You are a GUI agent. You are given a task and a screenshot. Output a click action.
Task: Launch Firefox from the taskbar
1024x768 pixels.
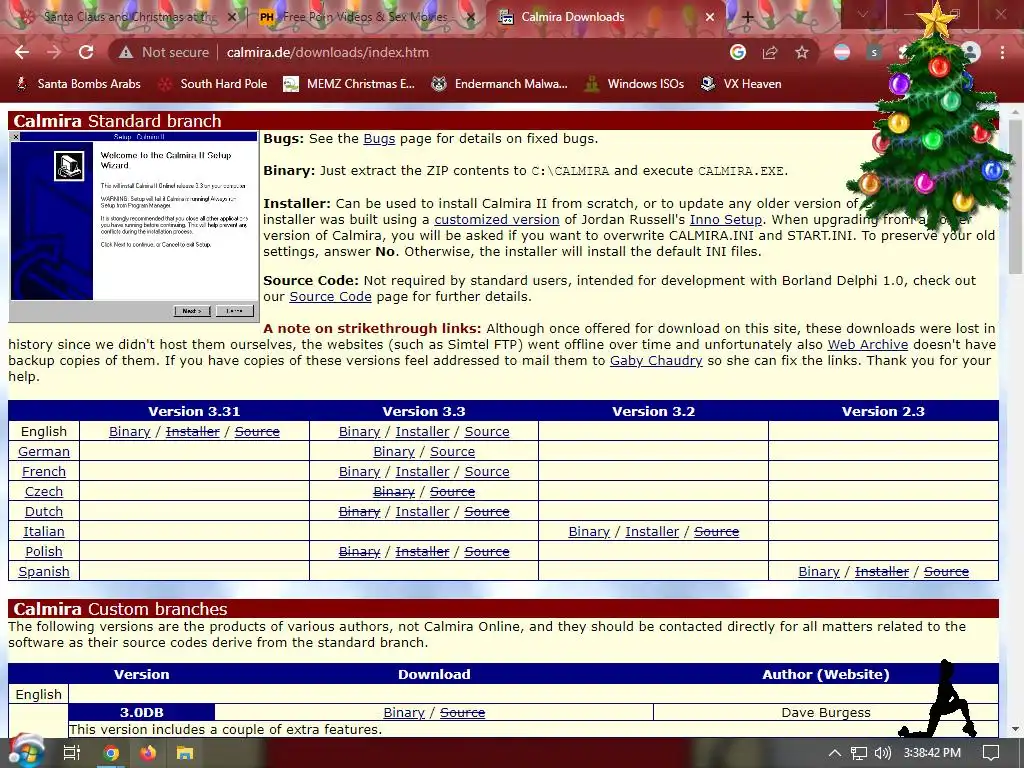pos(148,753)
